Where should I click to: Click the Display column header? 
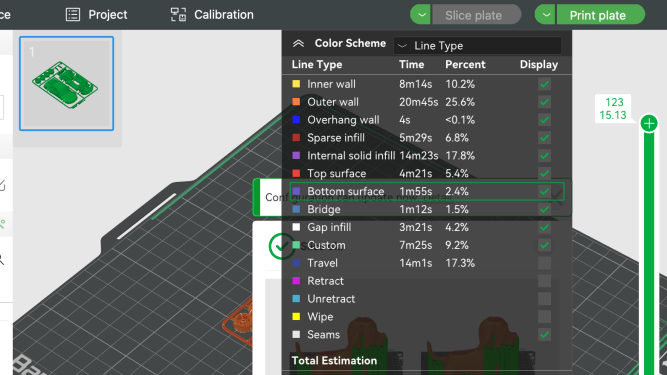(x=539, y=65)
